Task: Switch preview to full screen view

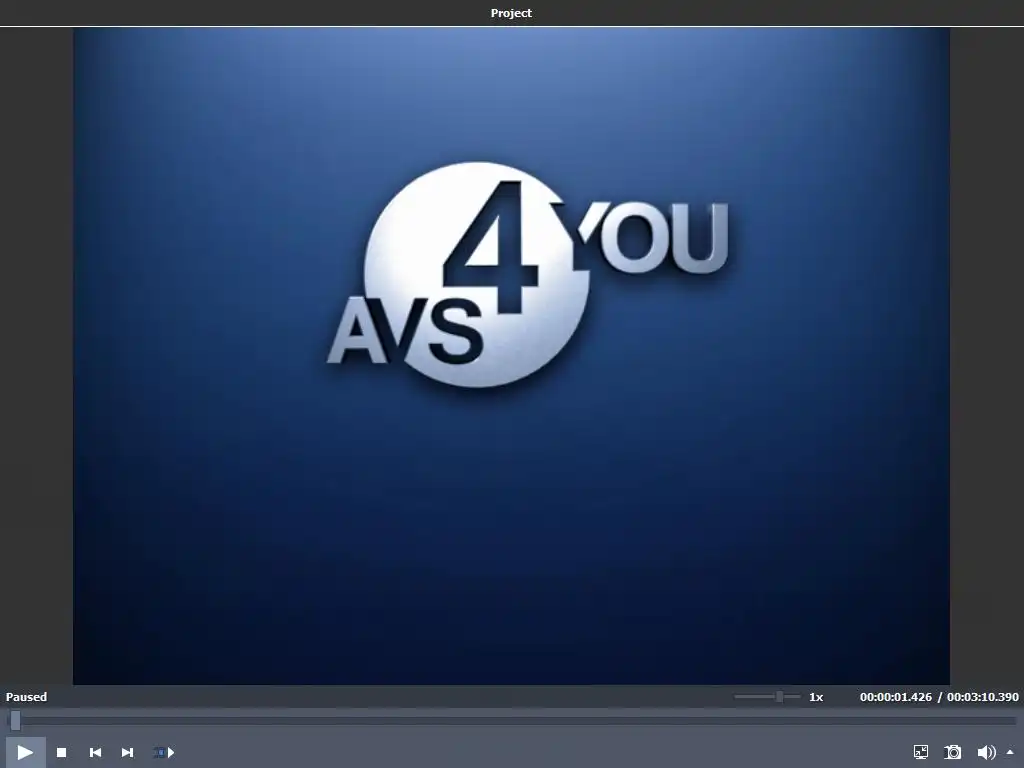Action: click(921, 752)
